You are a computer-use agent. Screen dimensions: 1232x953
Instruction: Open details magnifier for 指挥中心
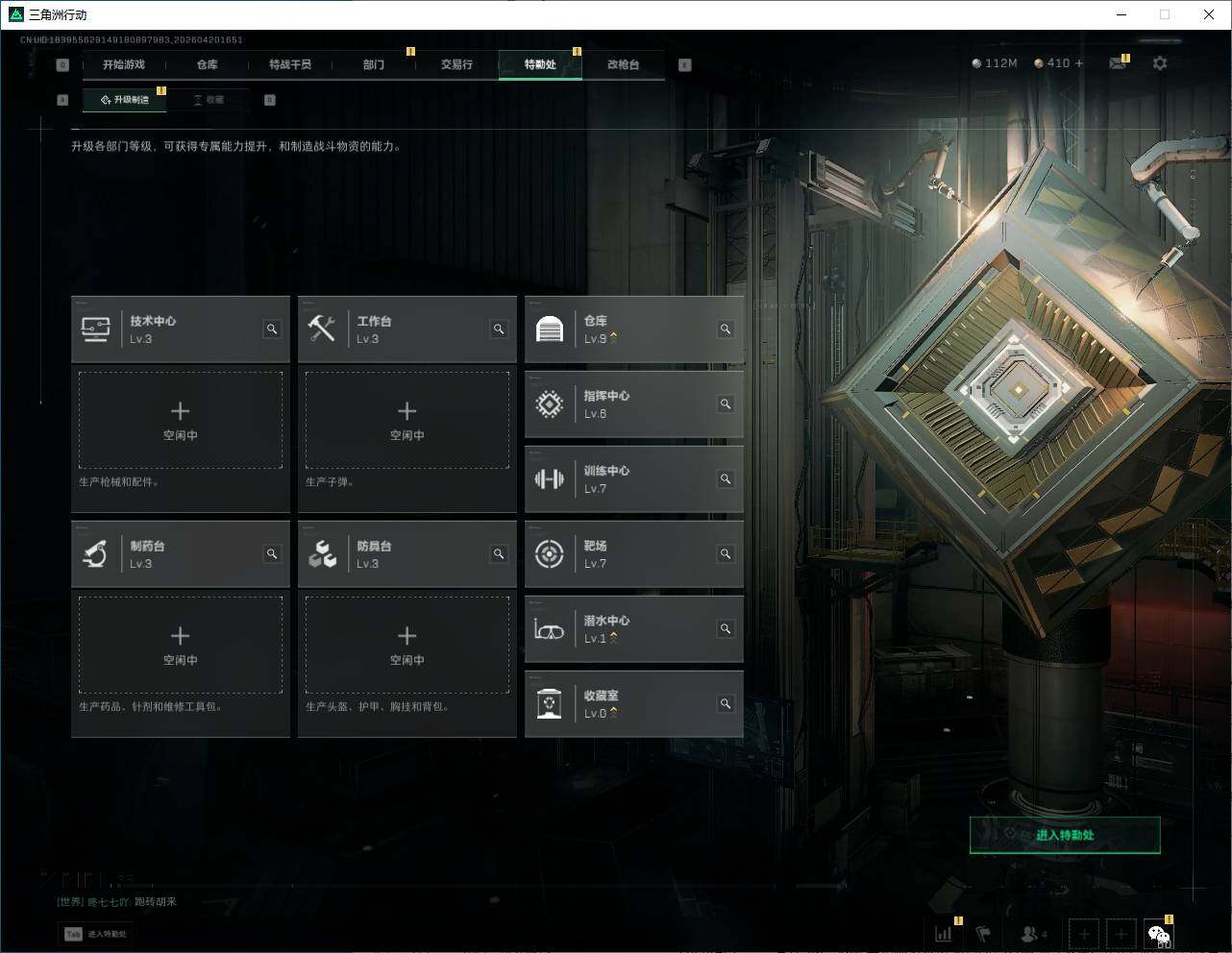click(726, 404)
